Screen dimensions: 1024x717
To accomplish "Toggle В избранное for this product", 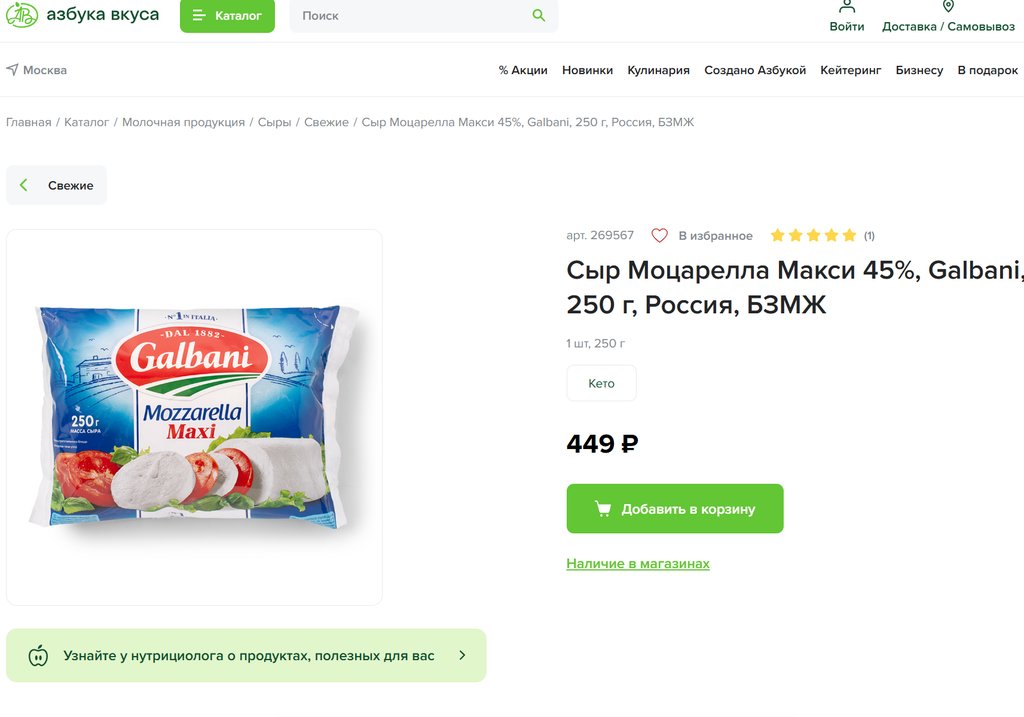I will click(715, 236).
